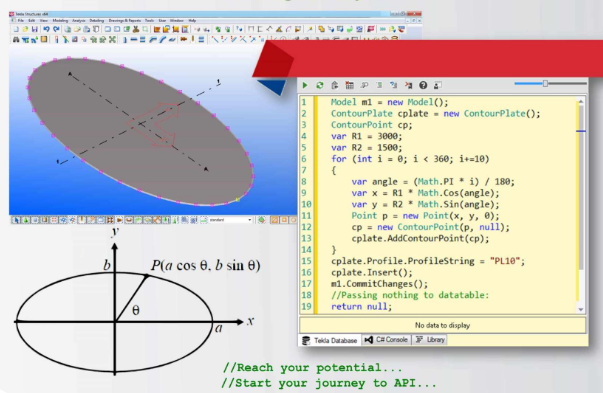Click the green refresh icon in script toolbar
The image size is (603, 393).
click(x=320, y=85)
